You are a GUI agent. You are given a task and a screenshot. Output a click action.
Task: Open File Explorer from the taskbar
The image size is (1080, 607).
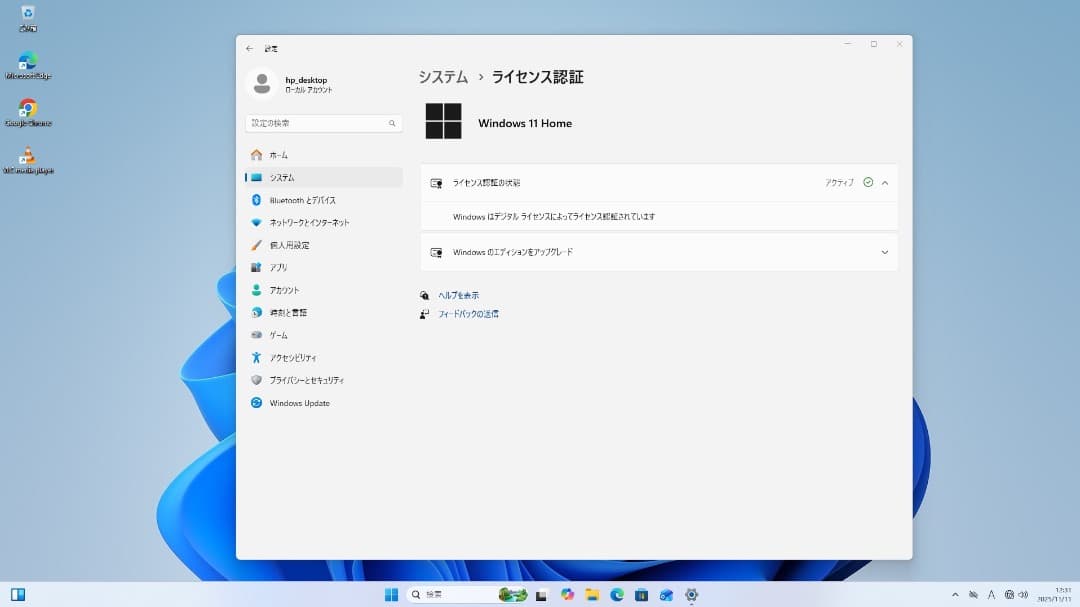592,595
